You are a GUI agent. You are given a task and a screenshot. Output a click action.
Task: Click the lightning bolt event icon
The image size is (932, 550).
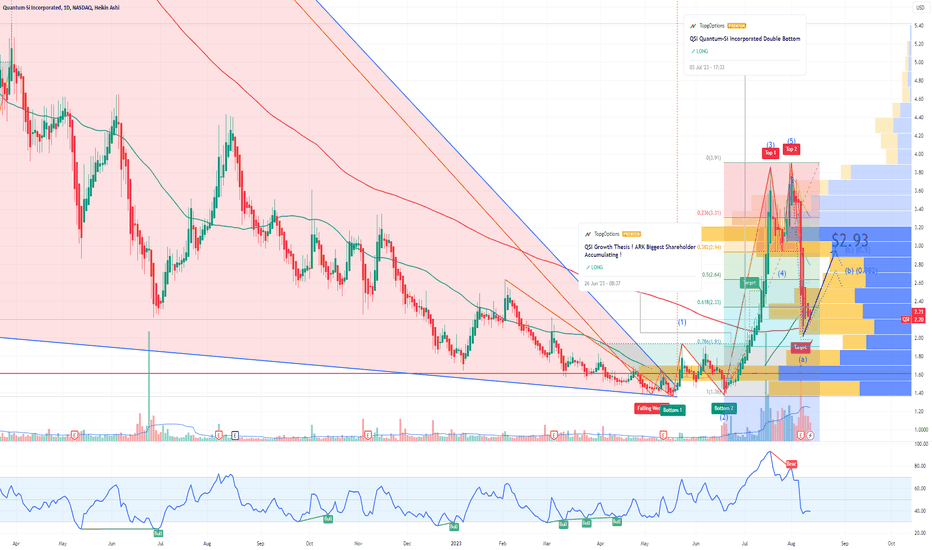(x=810, y=436)
